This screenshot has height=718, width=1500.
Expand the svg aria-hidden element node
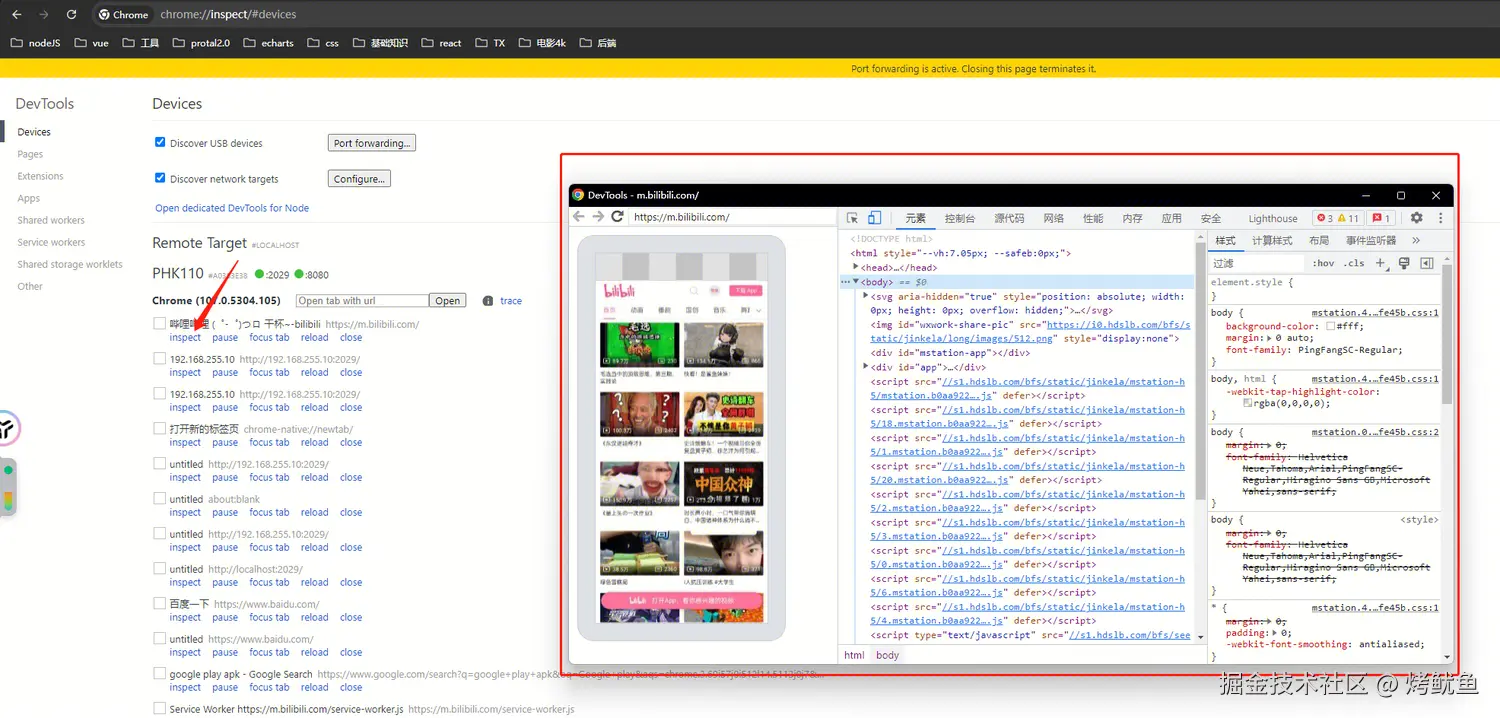click(x=866, y=296)
